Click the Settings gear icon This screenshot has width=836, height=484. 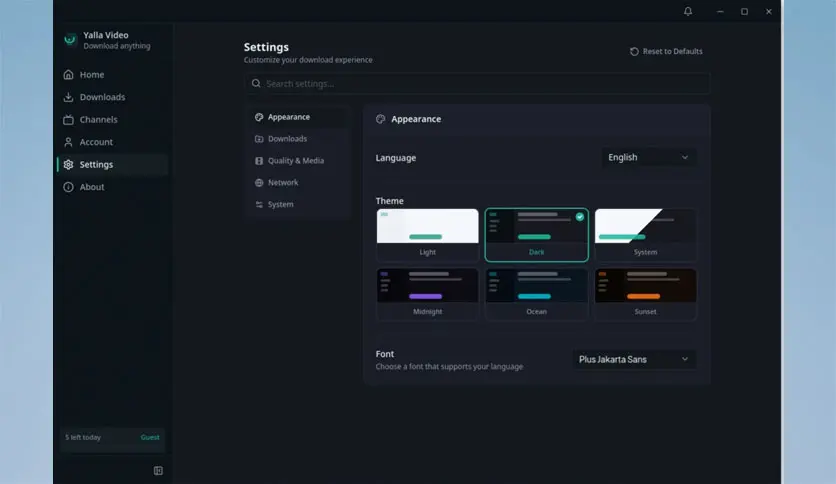(x=68, y=164)
